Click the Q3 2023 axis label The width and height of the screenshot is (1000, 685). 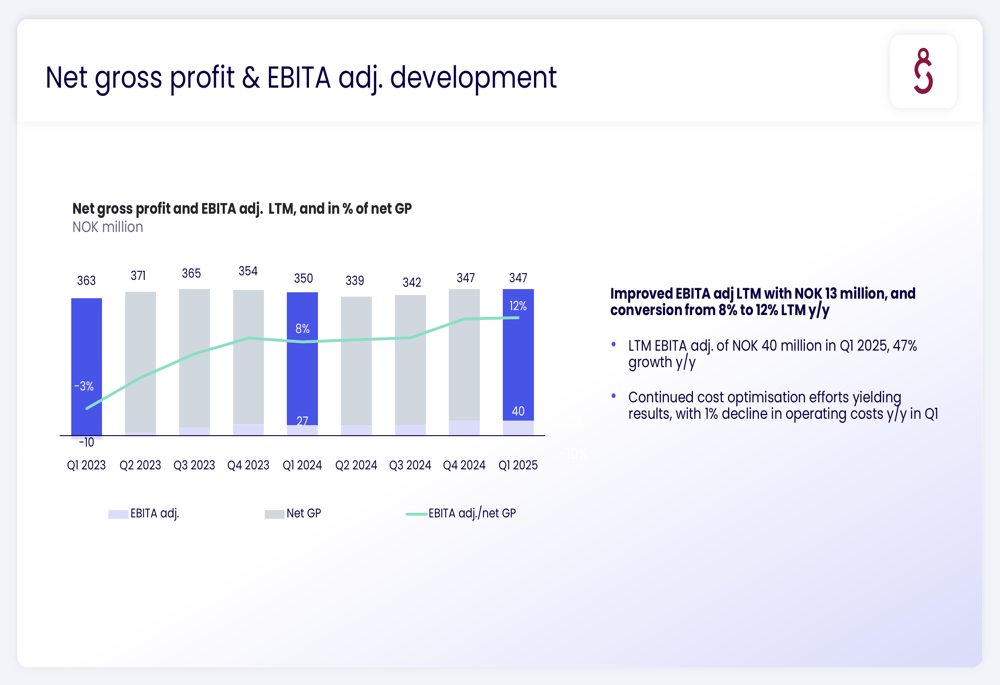(x=195, y=466)
